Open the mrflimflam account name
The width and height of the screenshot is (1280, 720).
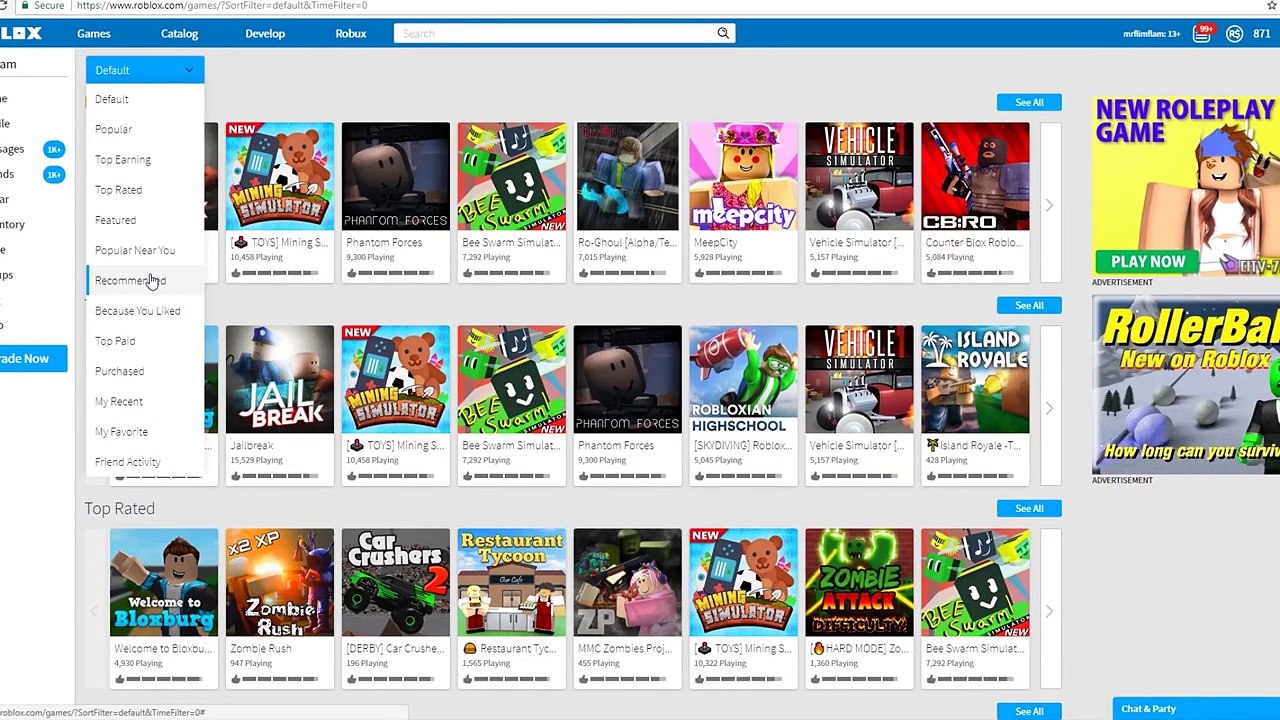coord(1152,34)
